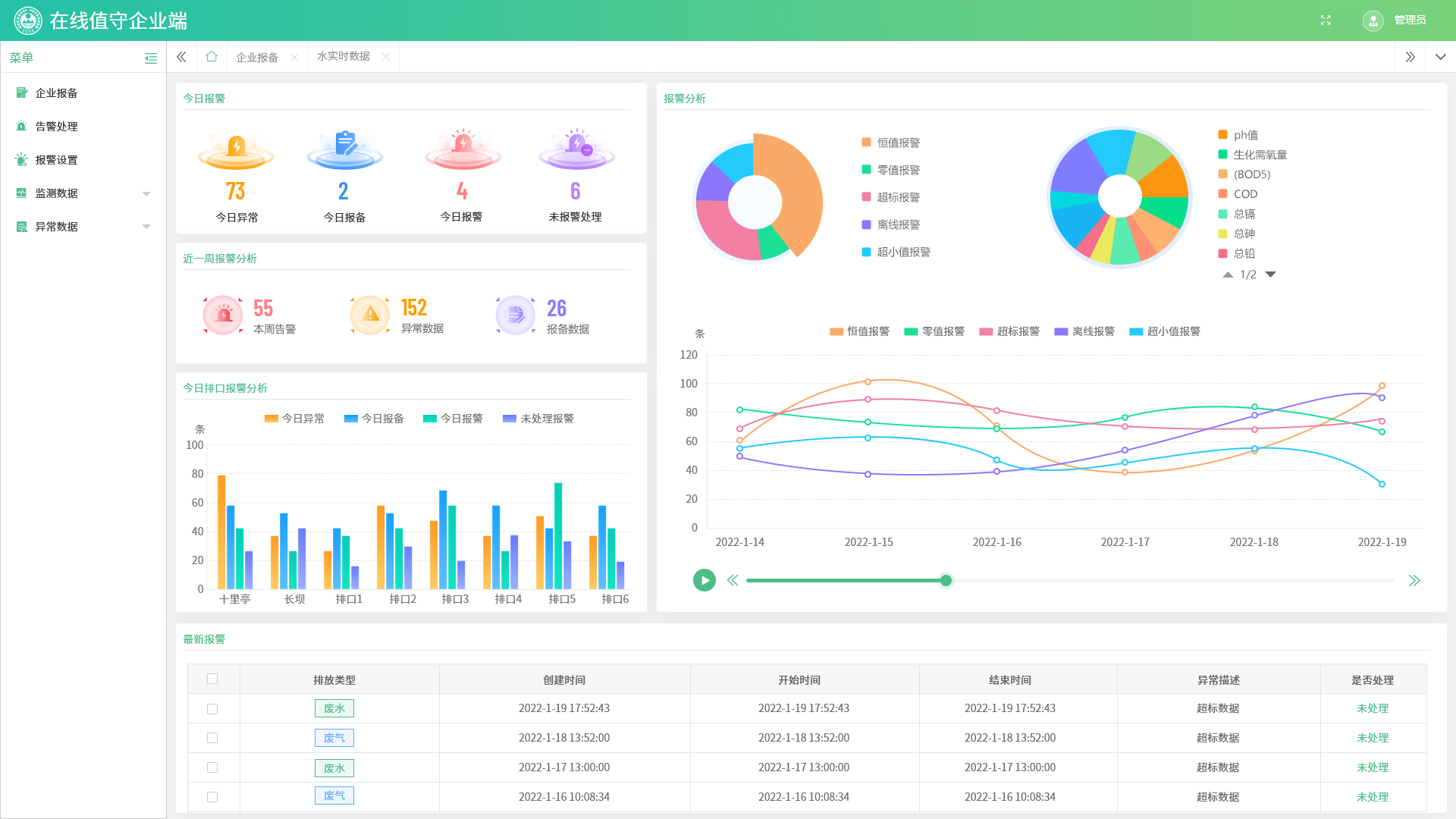This screenshot has height=819, width=1456.
Task: Open 今日报备 blue clipboard icon
Action: [x=345, y=149]
